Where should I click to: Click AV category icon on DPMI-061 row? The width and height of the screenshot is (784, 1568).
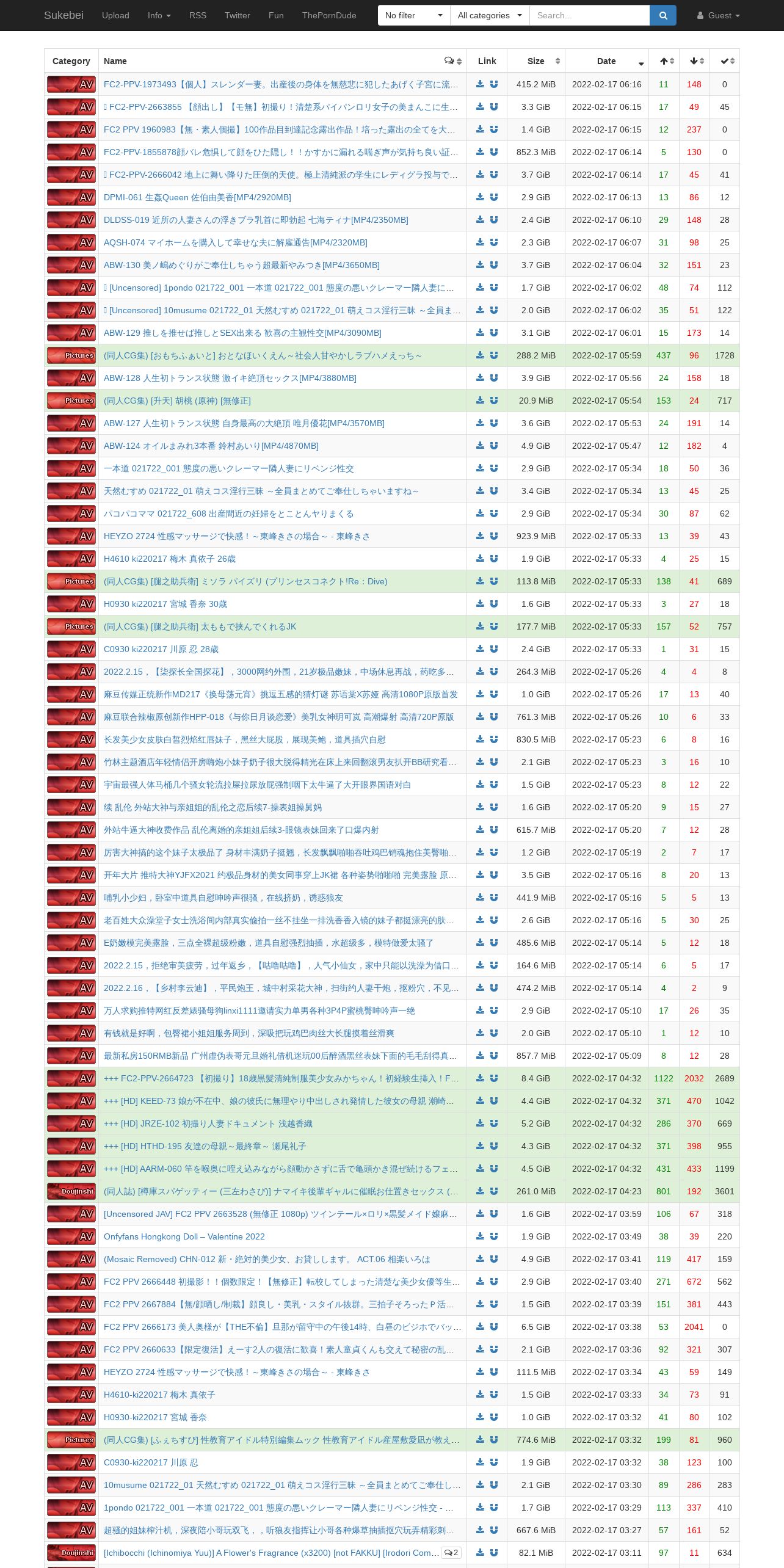[x=71, y=197]
